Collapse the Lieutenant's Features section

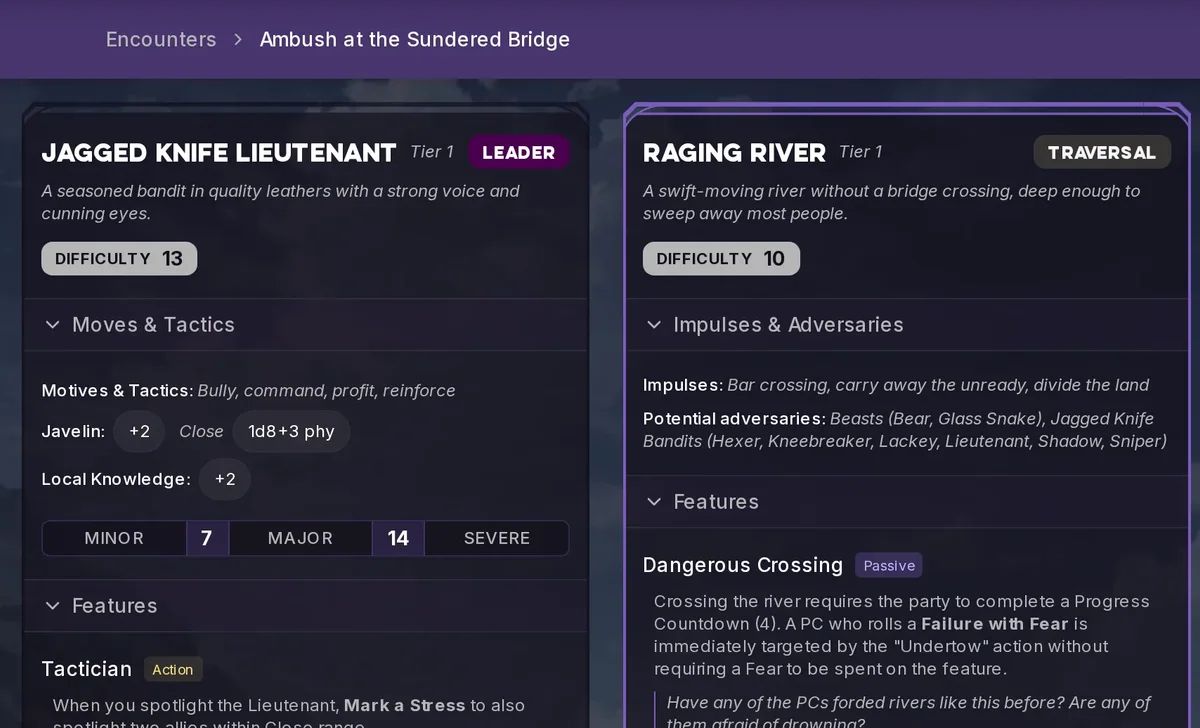[305, 605]
